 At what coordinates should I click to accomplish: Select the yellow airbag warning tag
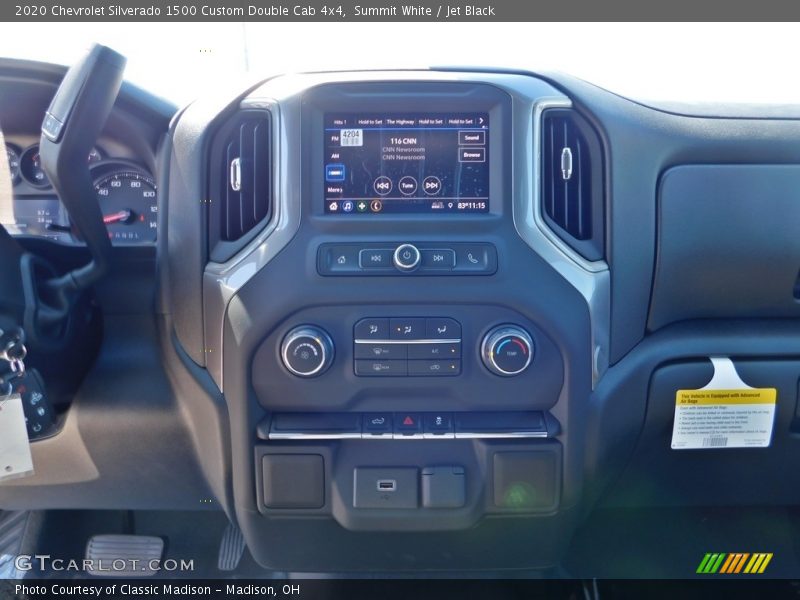point(724,418)
